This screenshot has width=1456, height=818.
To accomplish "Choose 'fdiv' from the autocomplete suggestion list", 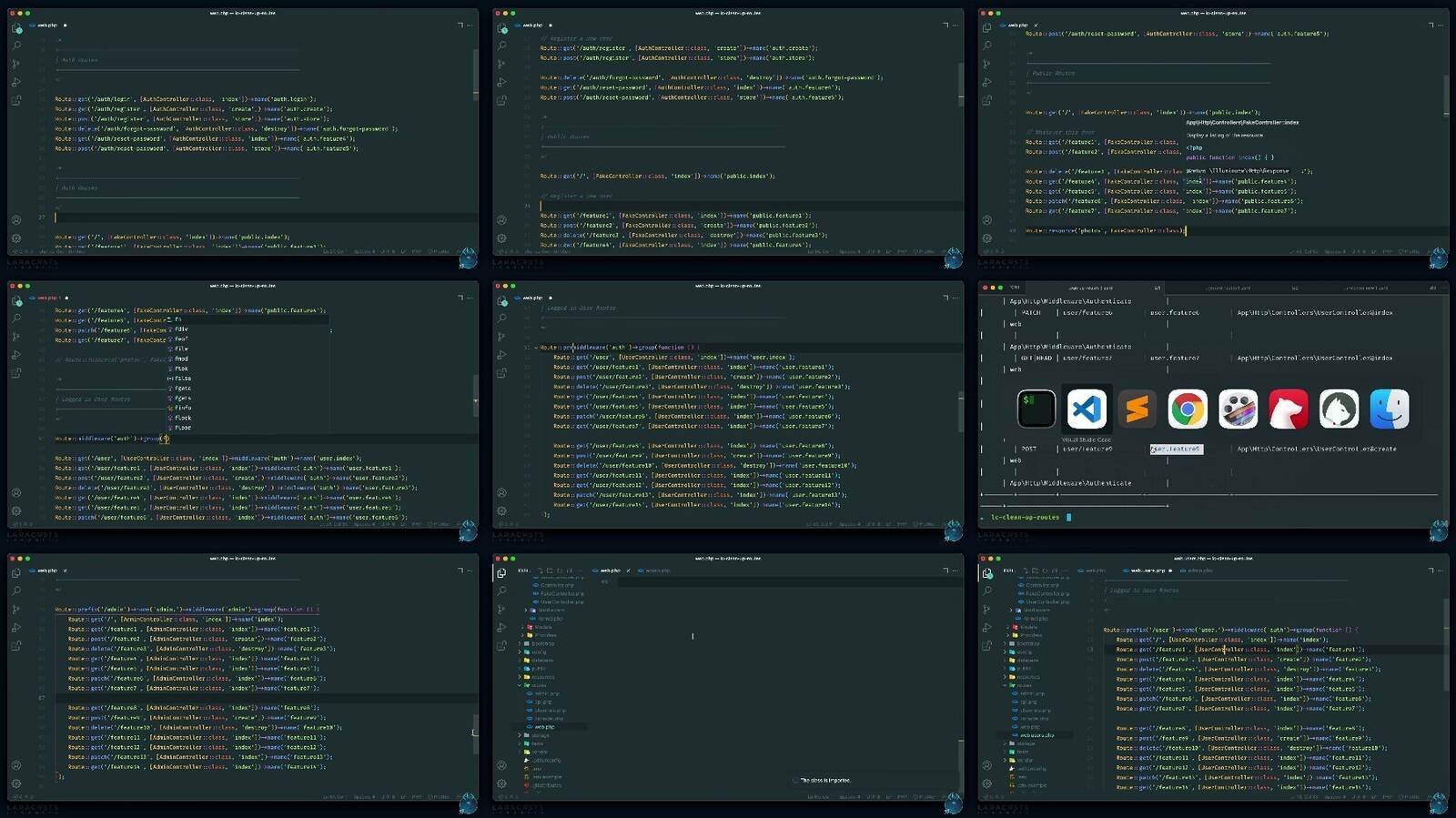I will click(x=180, y=329).
